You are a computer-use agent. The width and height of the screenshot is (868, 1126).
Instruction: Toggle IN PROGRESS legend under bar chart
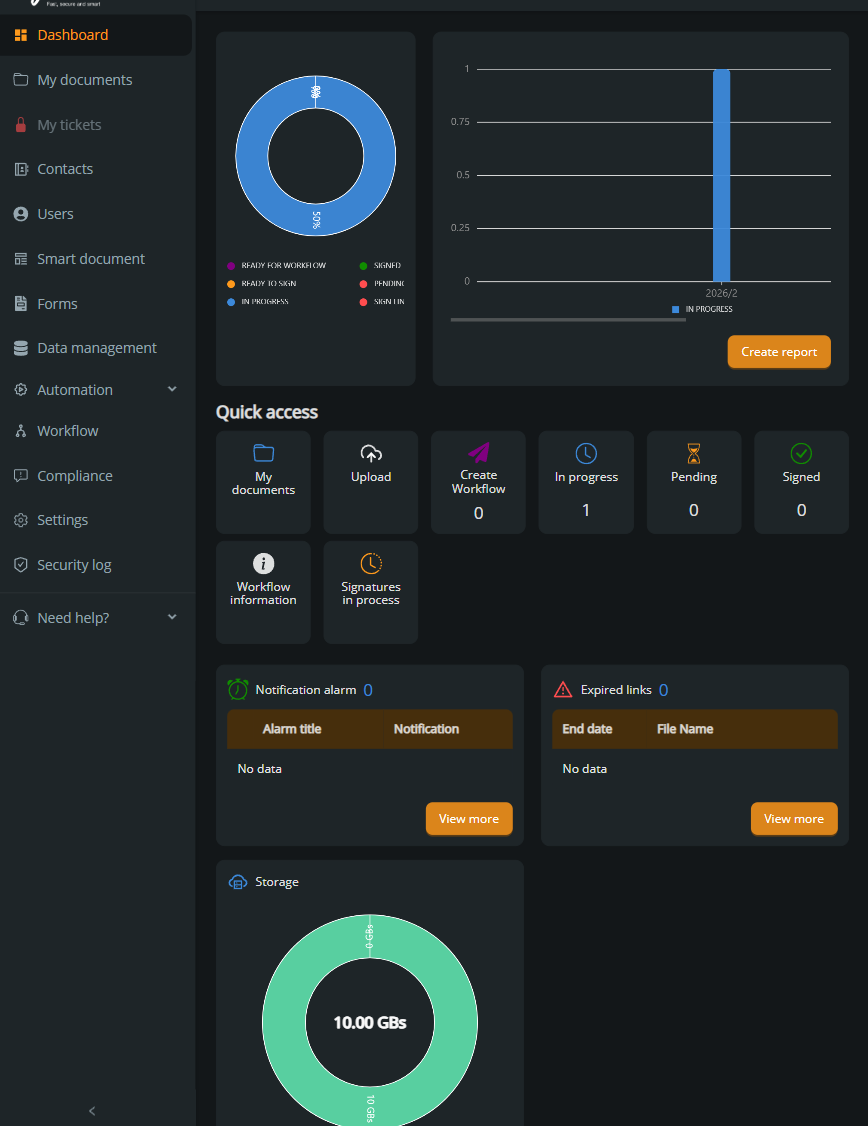[702, 310]
